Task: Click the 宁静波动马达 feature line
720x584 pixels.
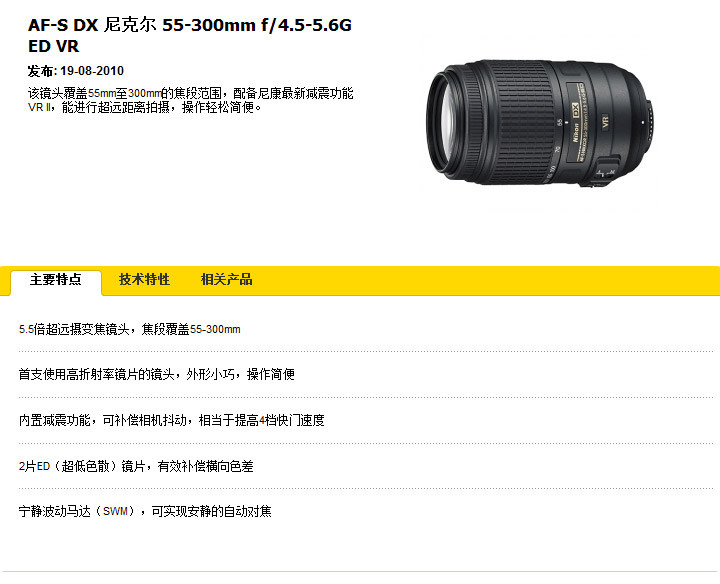Action: click(145, 511)
